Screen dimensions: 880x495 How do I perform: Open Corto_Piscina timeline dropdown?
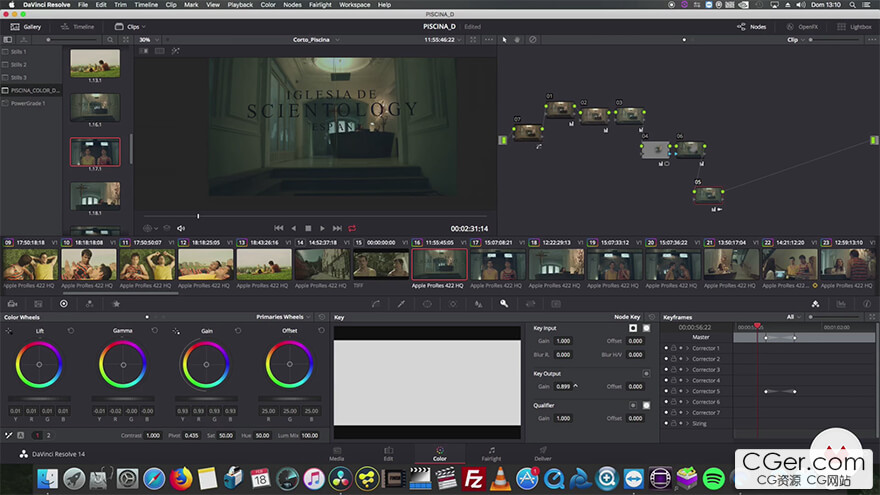[316, 40]
